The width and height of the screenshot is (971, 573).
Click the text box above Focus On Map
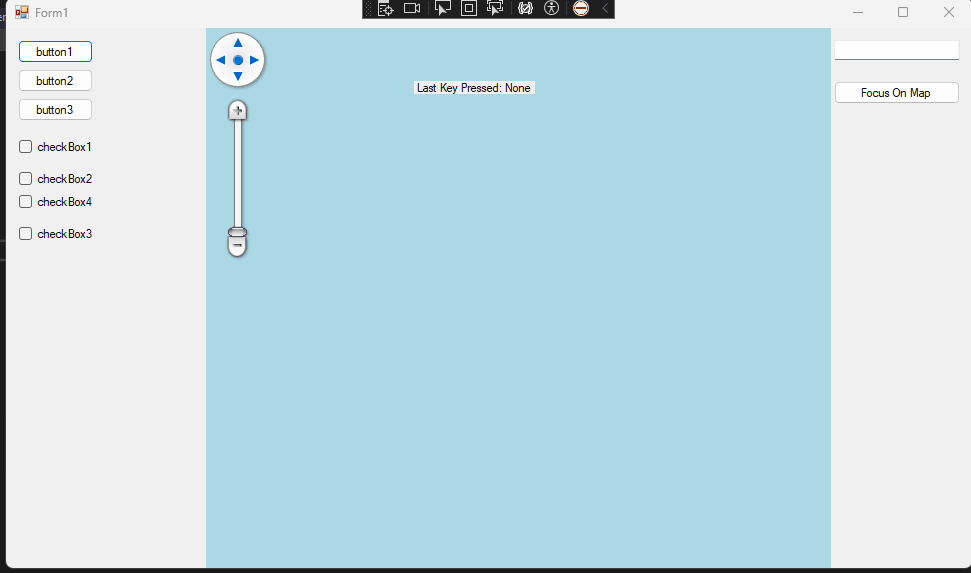[896, 50]
